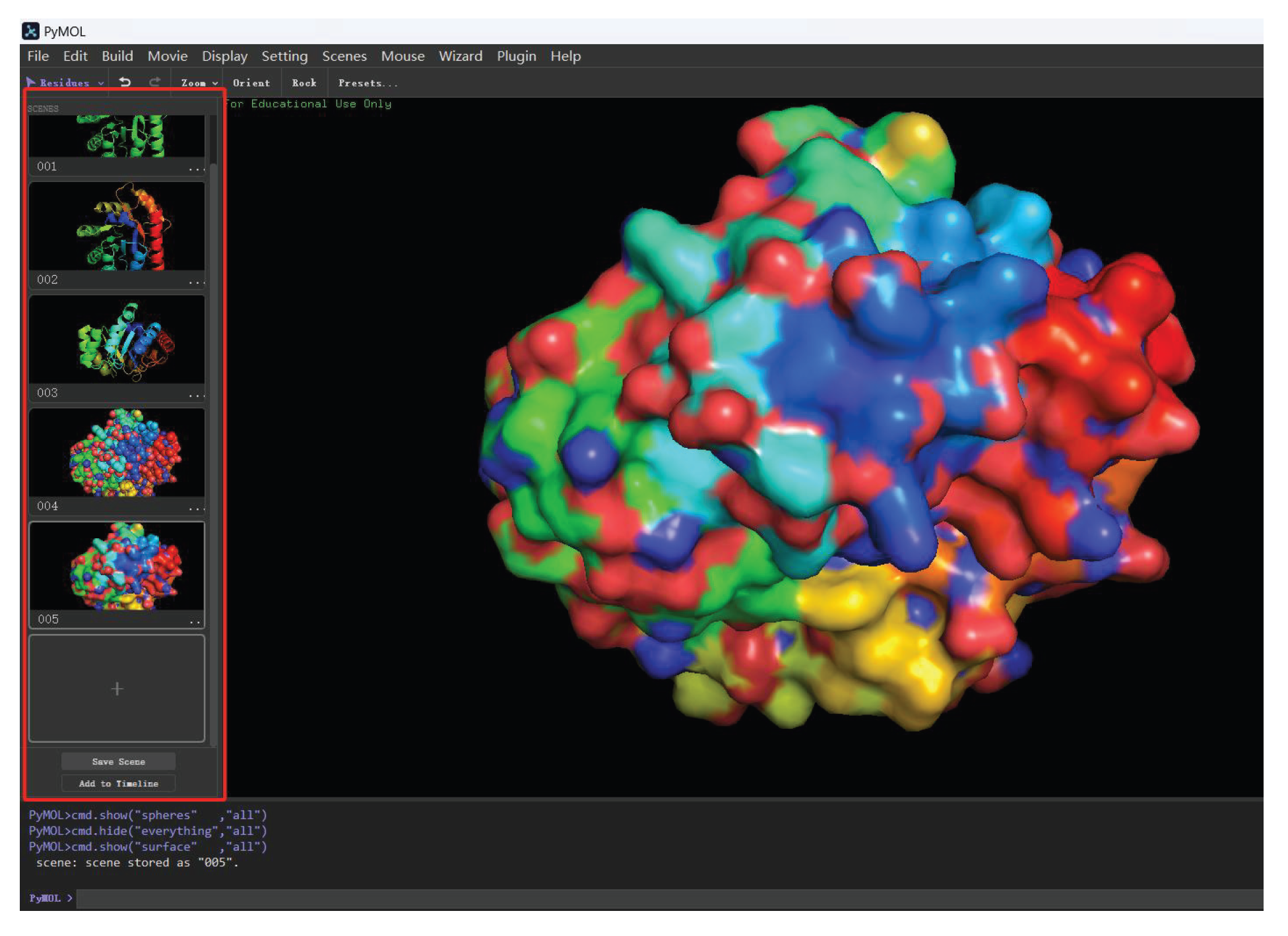This screenshot has height=936, width=1288.
Task: Click the plus icon to add scene
Action: (117, 689)
